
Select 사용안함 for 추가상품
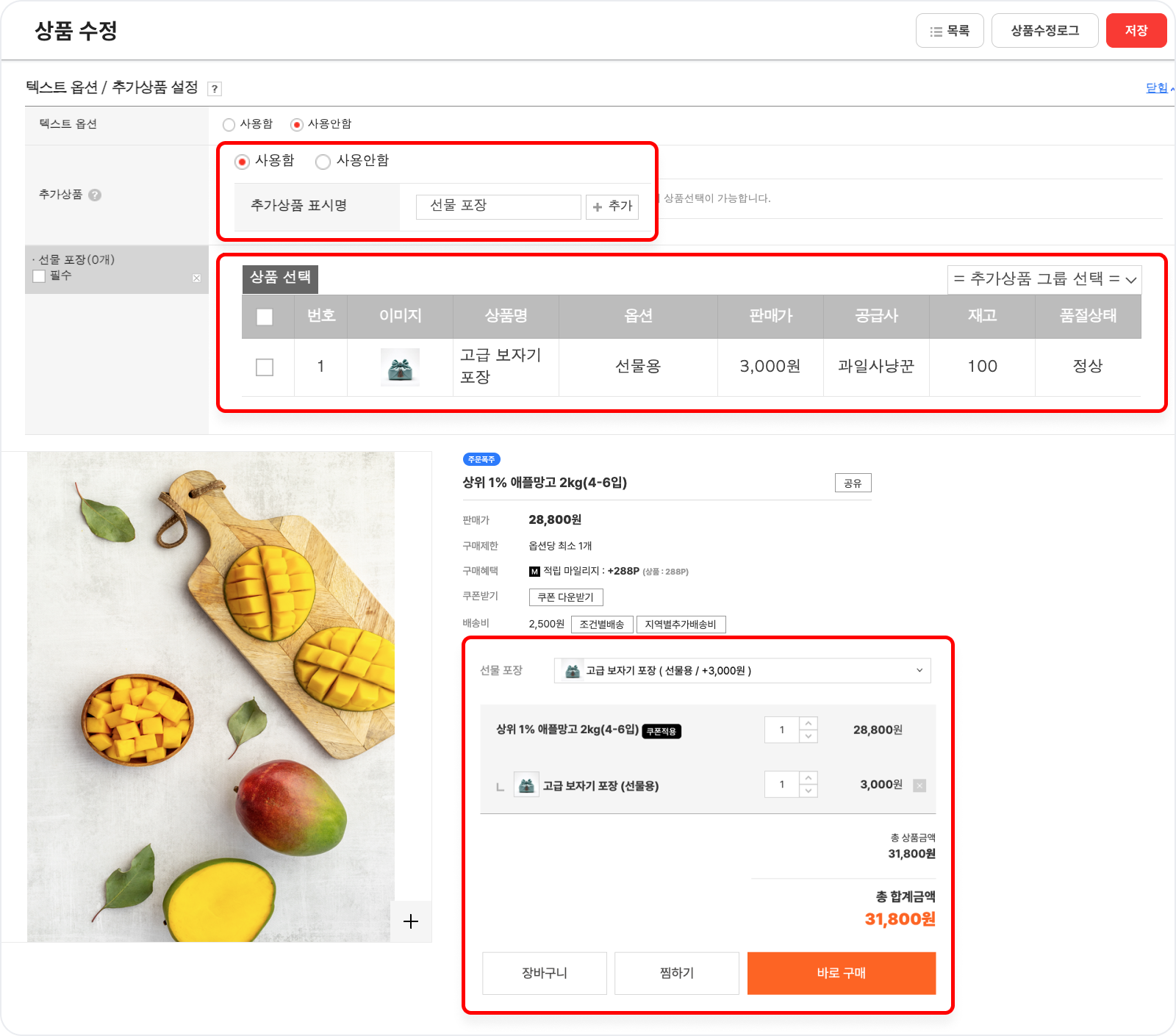coord(323,162)
